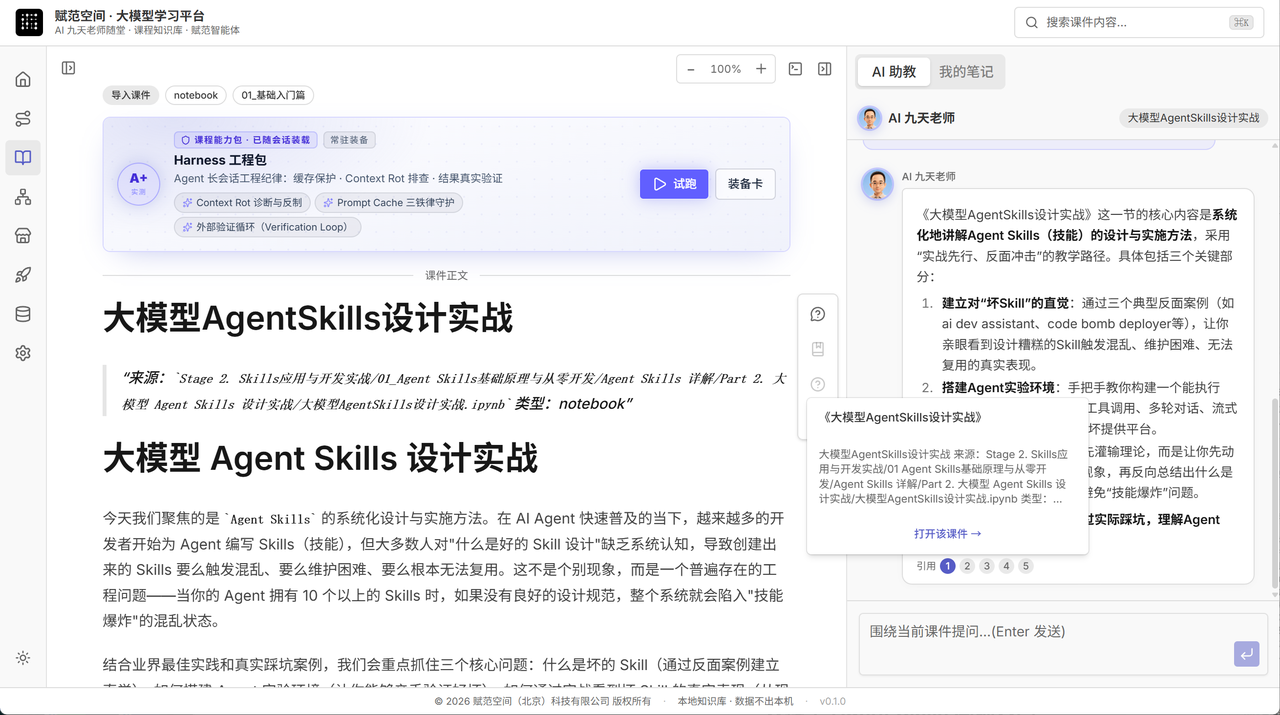Click the ask-question chat bubble icon
Image resolution: width=1280 pixels, height=715 pixels.
817,314
